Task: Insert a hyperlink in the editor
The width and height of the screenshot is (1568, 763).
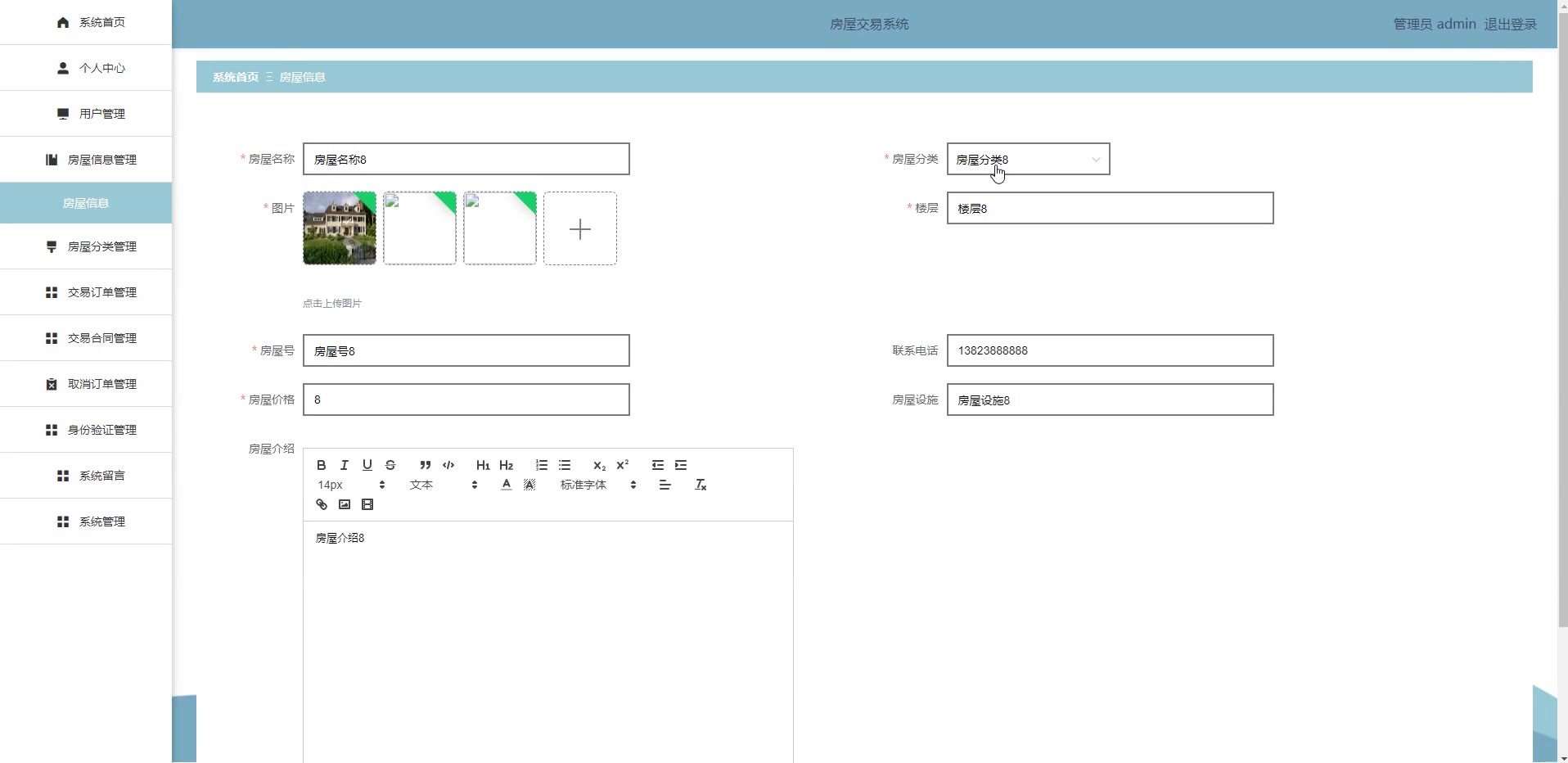Action: pos(322,504)
